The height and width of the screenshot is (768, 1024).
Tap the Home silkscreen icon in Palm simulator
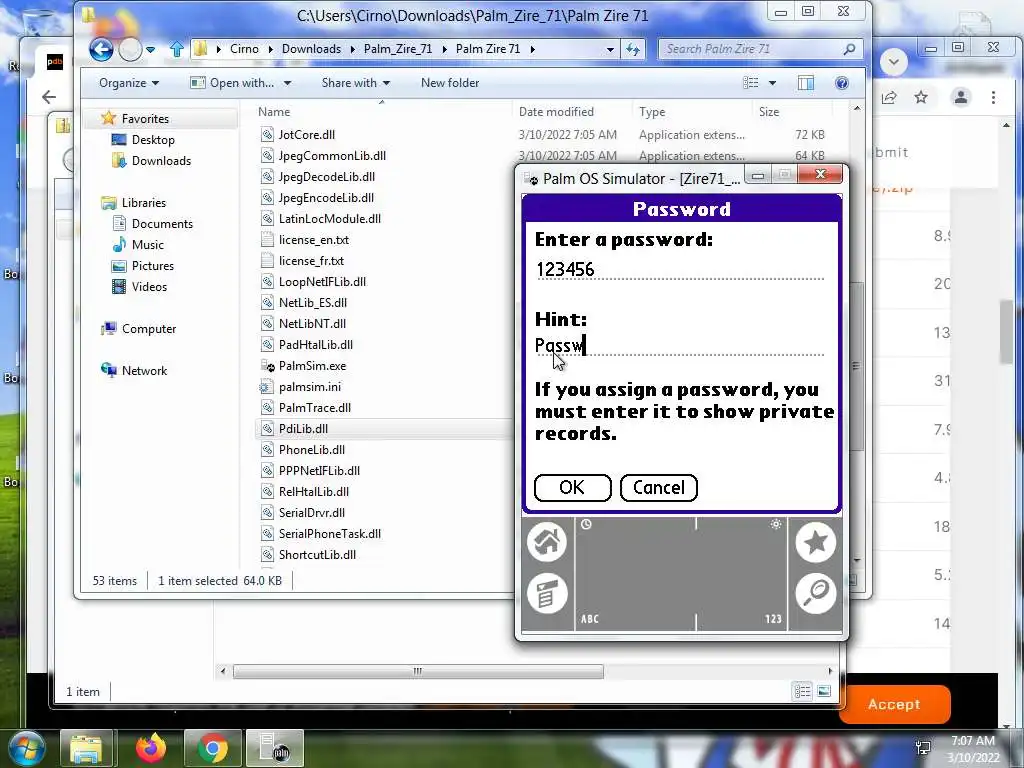pos(547,541)
